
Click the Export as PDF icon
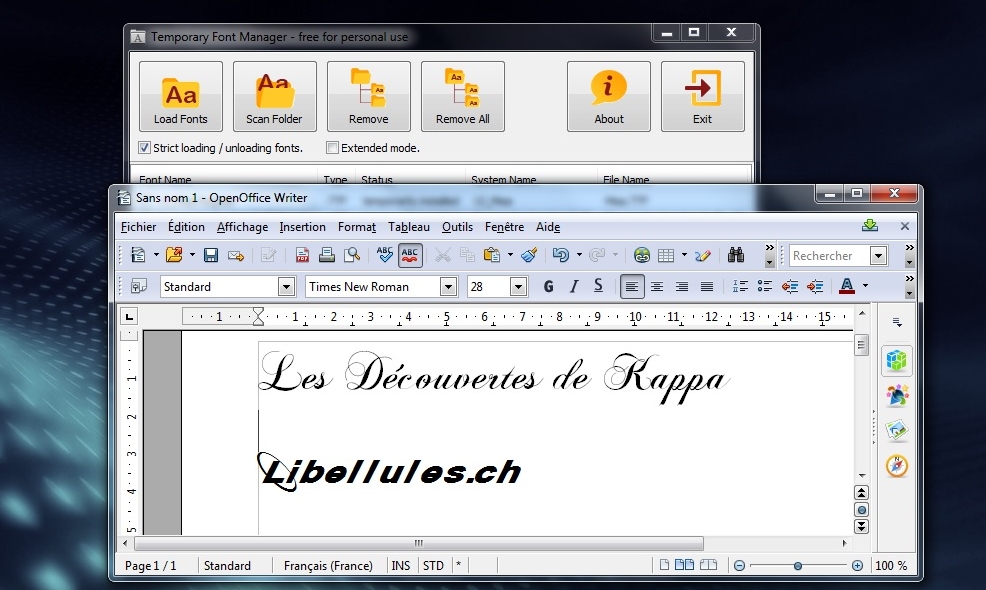tap(302, 255)
